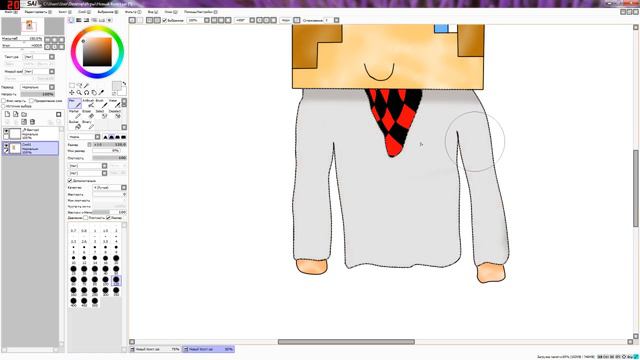Screen dimensions: 640x360
Task: Click the horizontal canvas scrollbar
Action: click(346, 342)
